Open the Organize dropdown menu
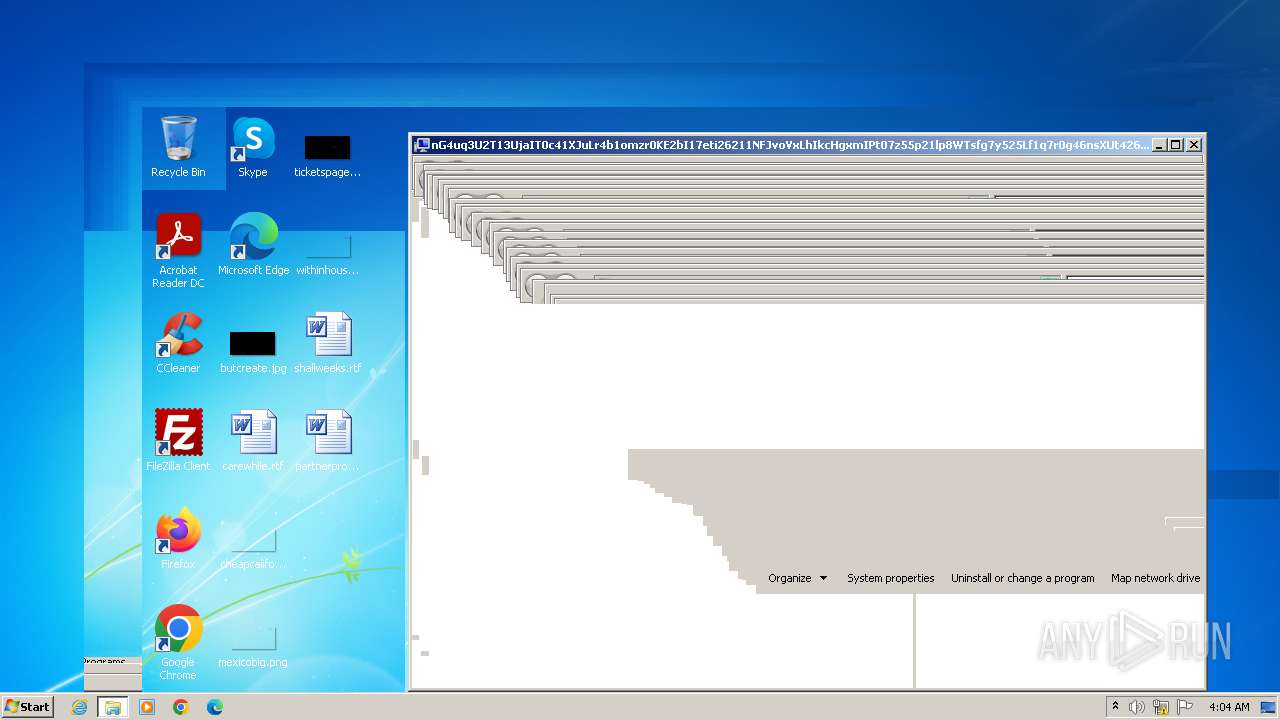 coord(797,578)
